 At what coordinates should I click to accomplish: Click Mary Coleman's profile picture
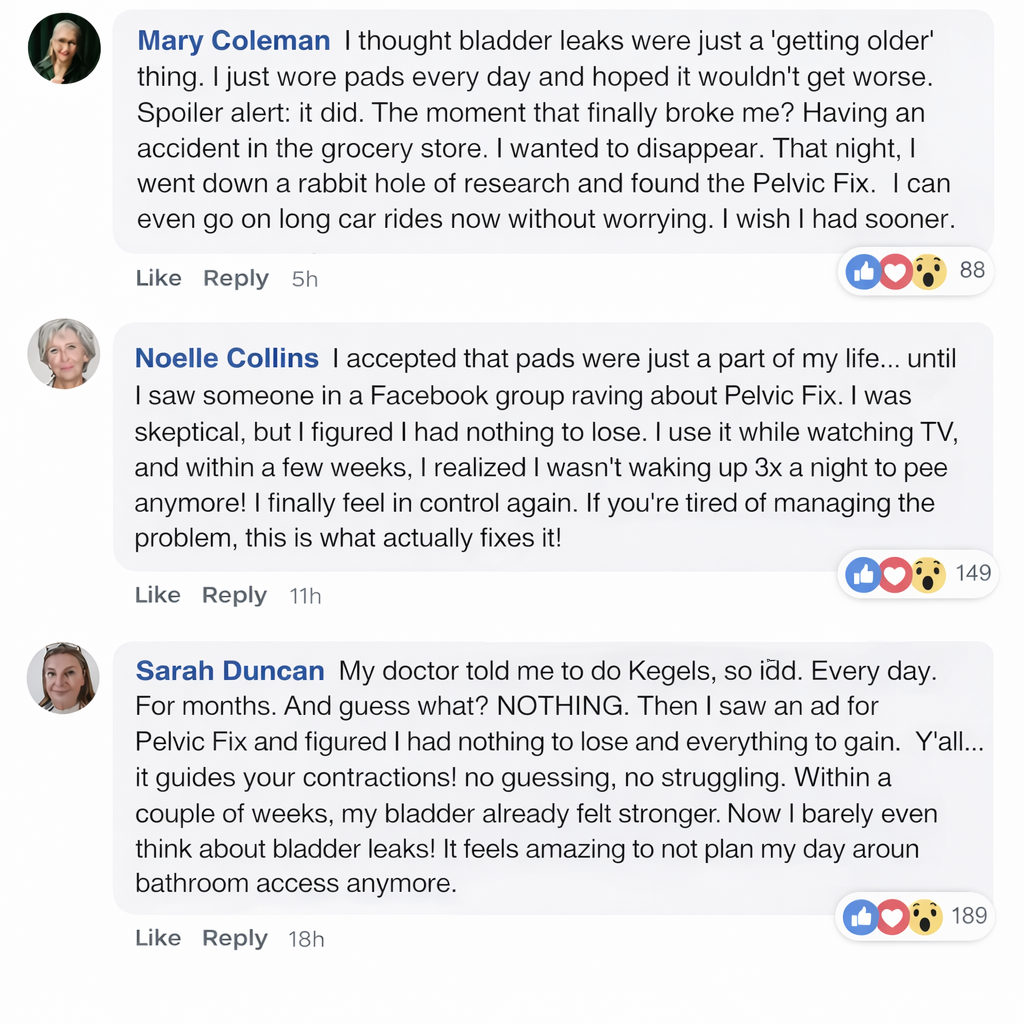(x=64, y=48)
